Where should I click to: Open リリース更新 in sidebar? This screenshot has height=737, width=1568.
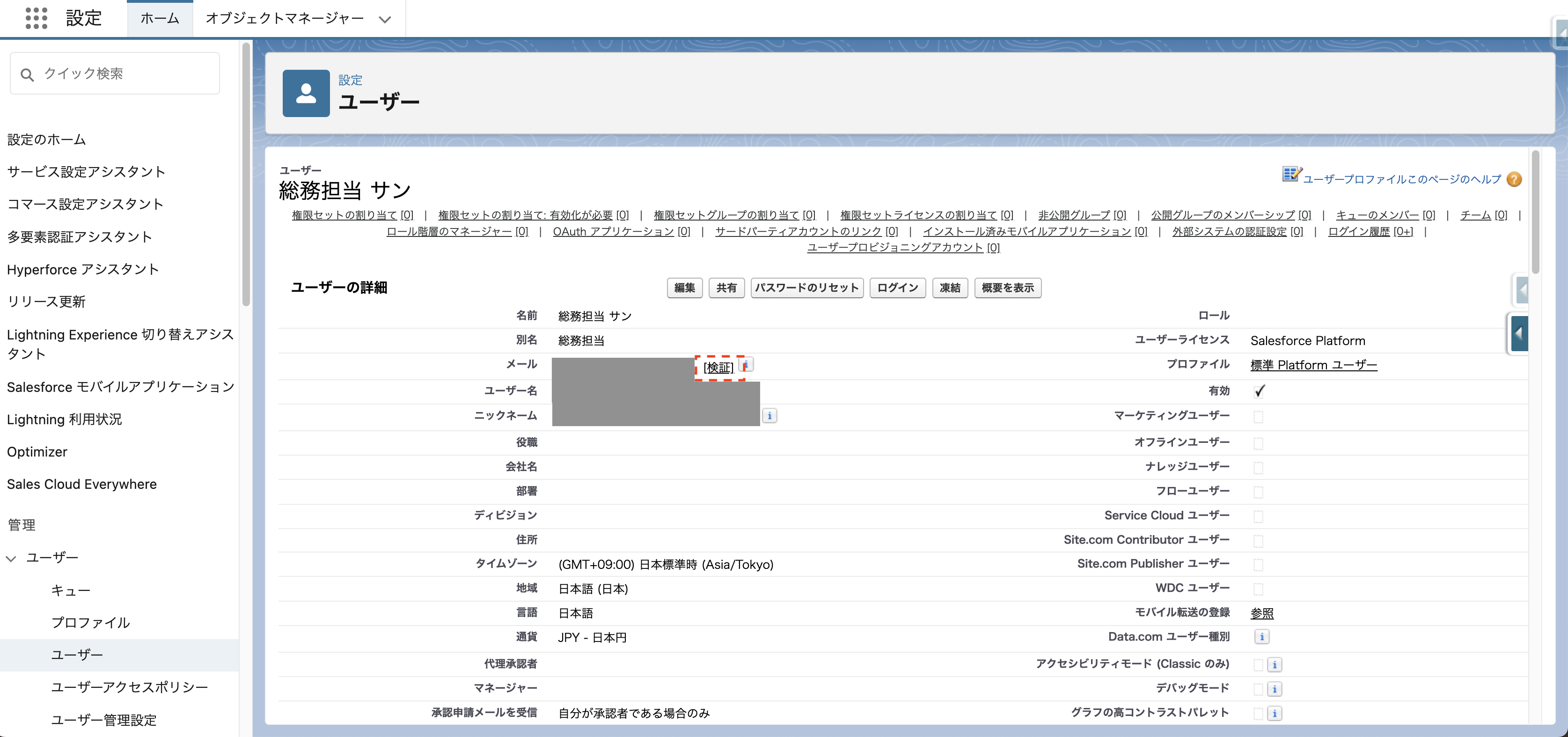coord(46,302)
